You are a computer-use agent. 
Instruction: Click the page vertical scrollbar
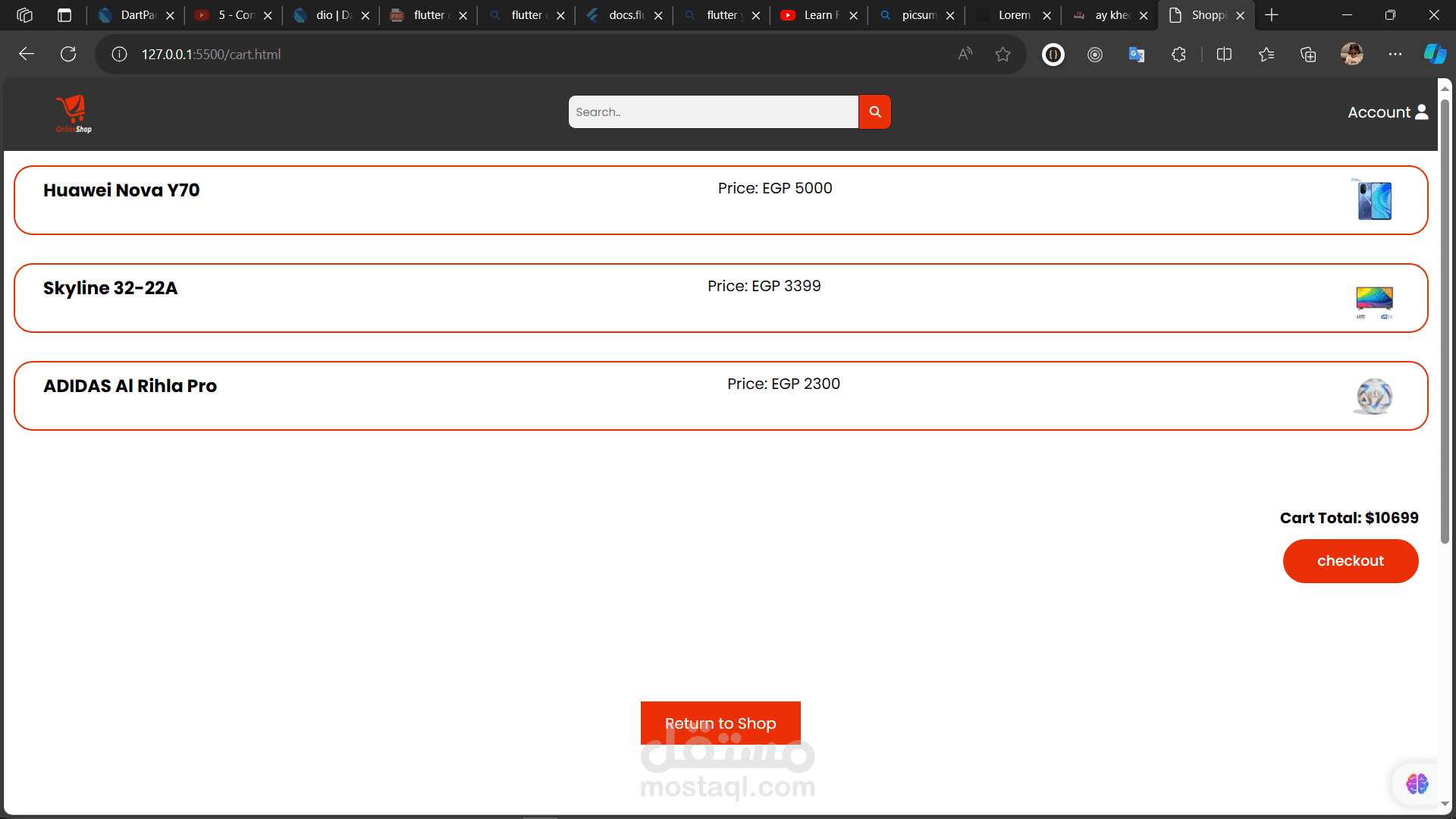[x=1445, y=318]
